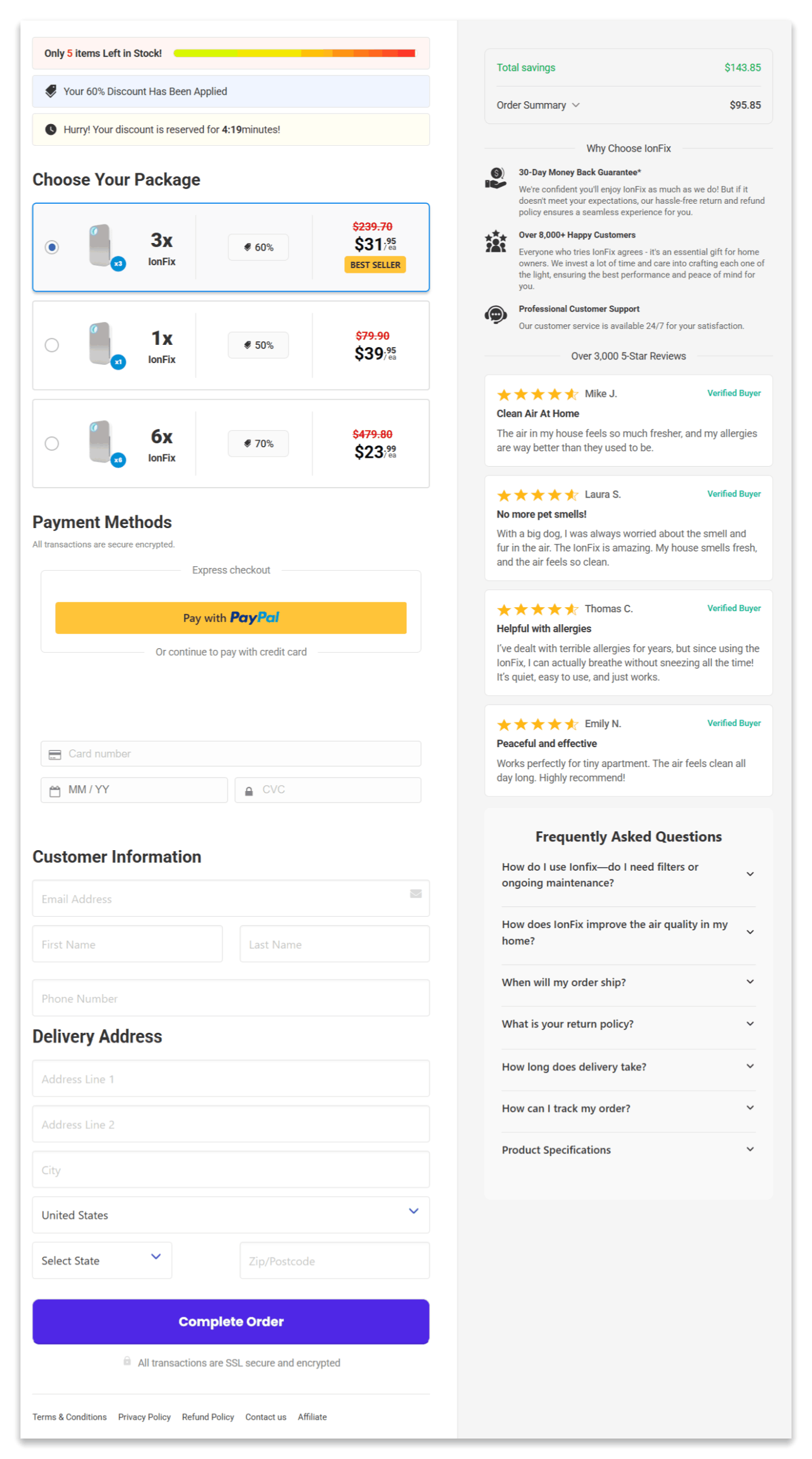This screenshot has width=812, height=1459.
Task: Open the Refund Policy page
Action: (x=208, y=1417)
